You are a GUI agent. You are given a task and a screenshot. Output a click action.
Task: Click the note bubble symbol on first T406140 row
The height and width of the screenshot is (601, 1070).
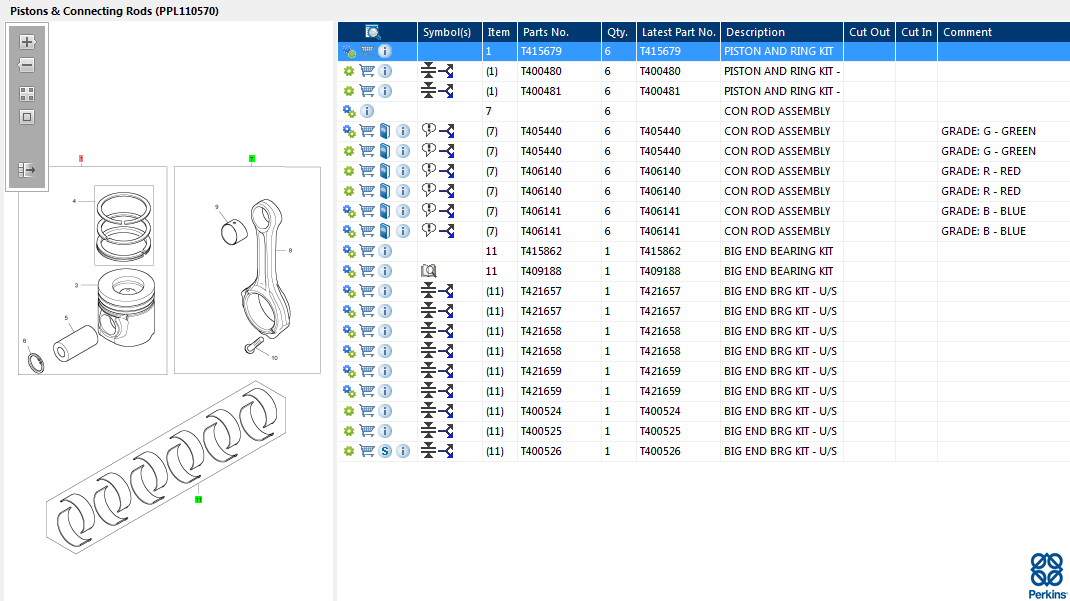pos(429,170)
